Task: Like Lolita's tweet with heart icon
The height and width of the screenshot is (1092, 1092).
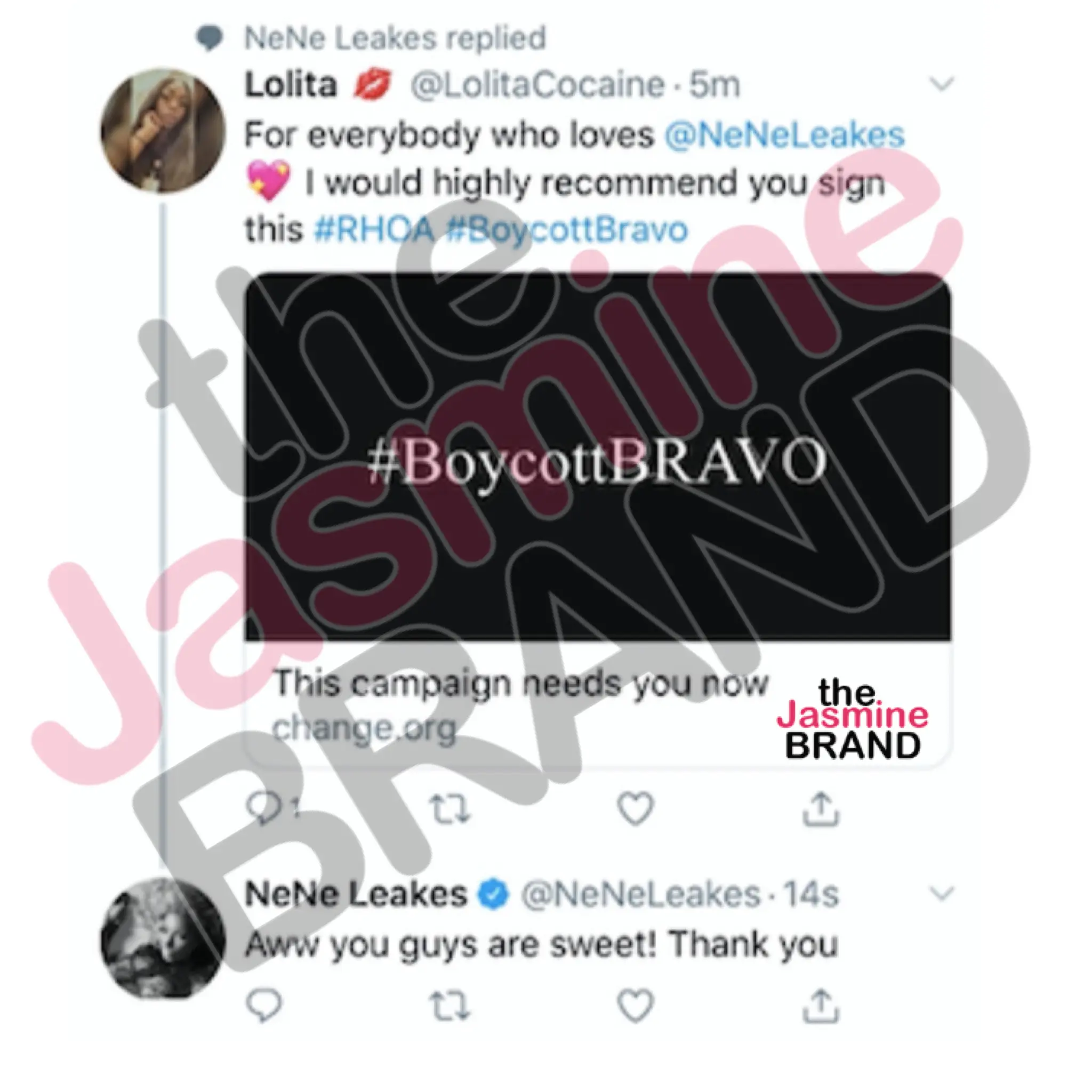Action: (x=635, y=808)
